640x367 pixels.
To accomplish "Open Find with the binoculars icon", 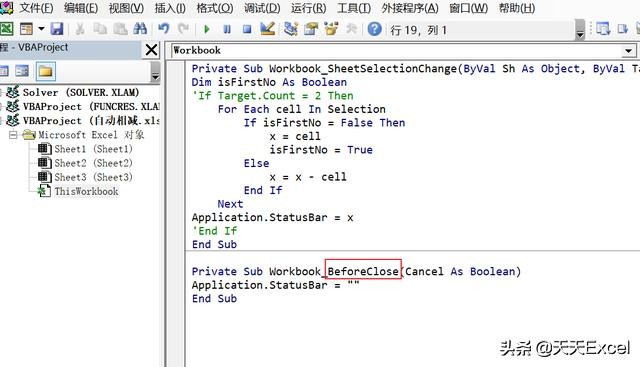I will point(140,29).
